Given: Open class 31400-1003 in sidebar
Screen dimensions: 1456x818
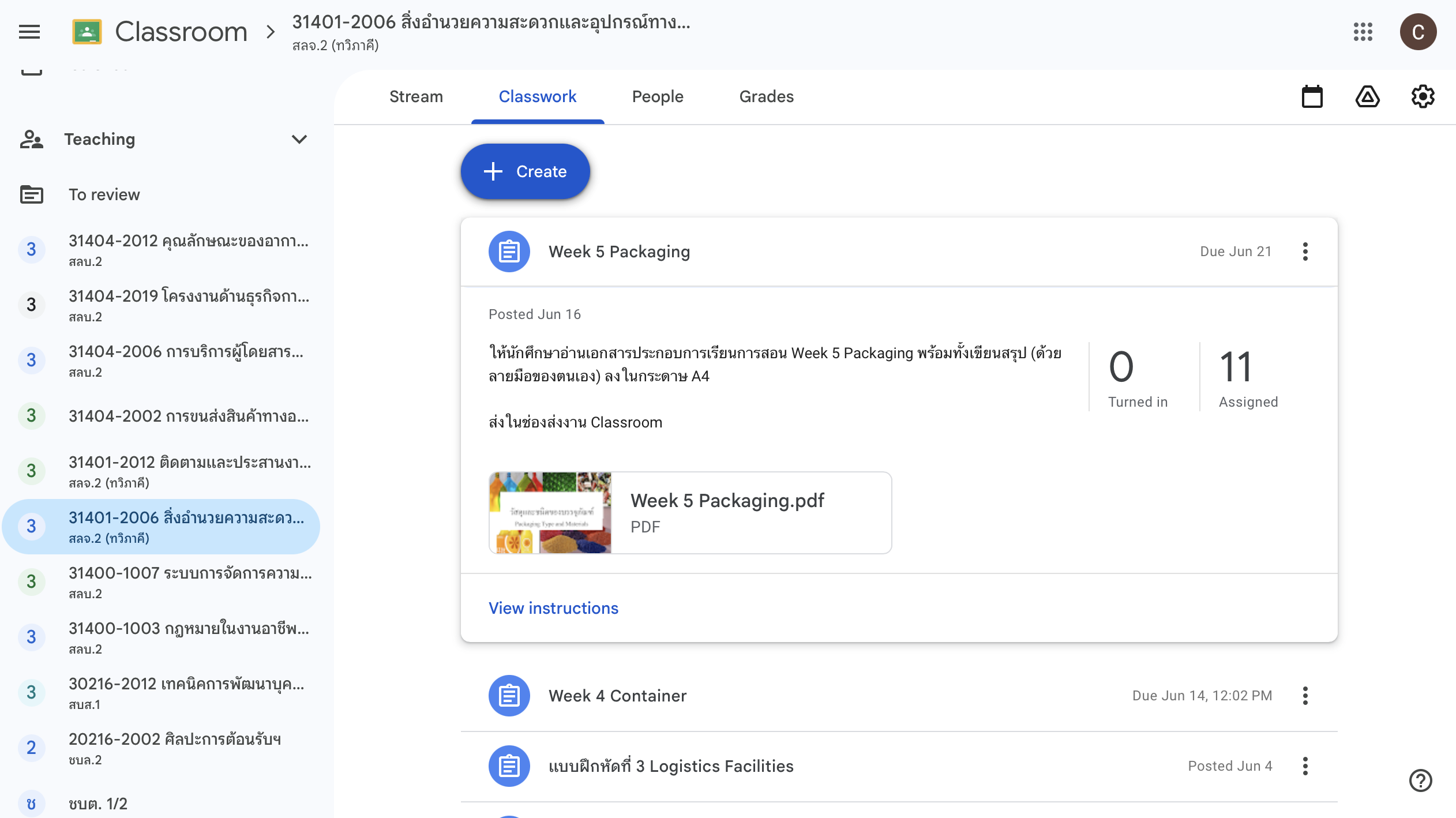Looking at the screenshot, I should point(162,637).
